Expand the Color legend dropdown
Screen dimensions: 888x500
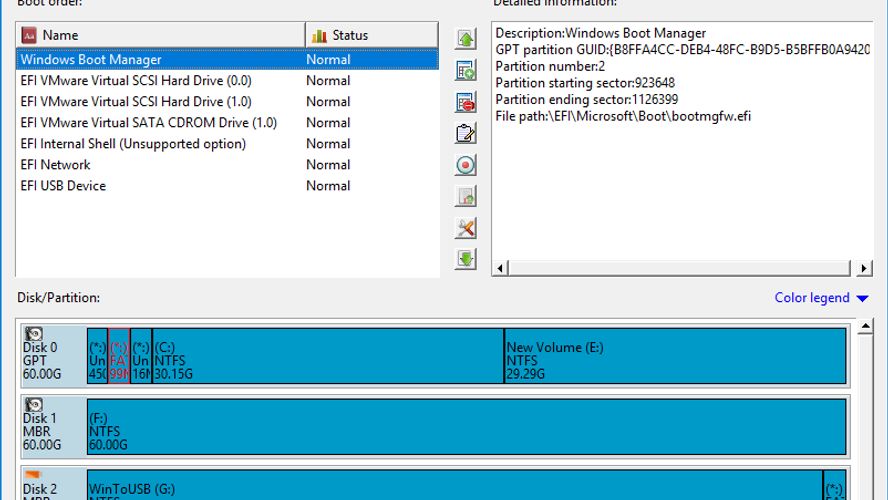(821, 298)
